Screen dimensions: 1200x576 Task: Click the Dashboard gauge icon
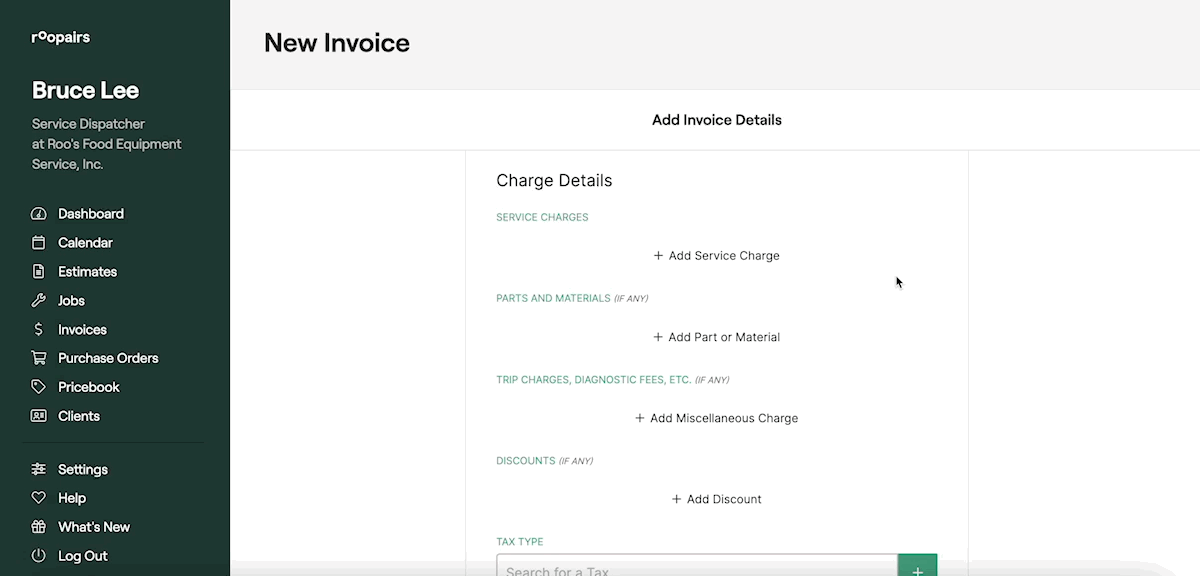tap(39, 214)
